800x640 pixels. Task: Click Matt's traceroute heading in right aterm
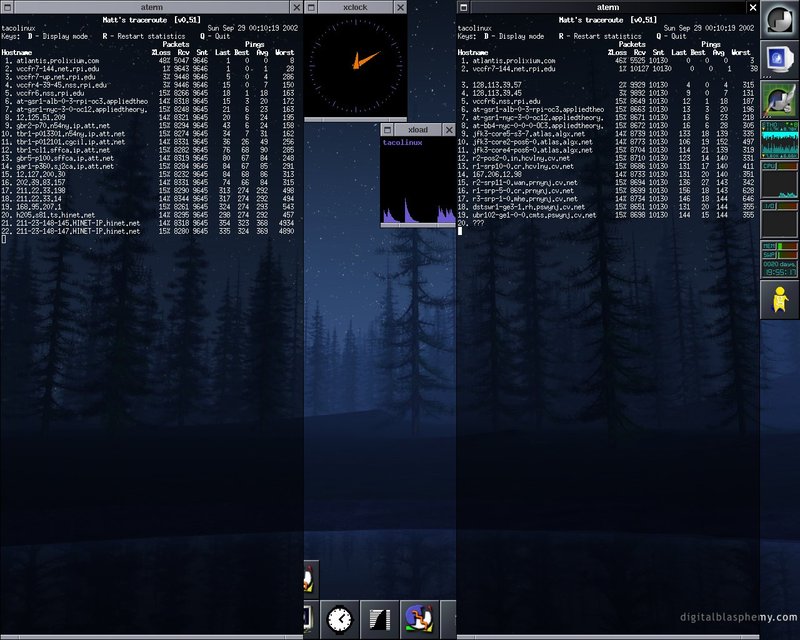[608, 20]
